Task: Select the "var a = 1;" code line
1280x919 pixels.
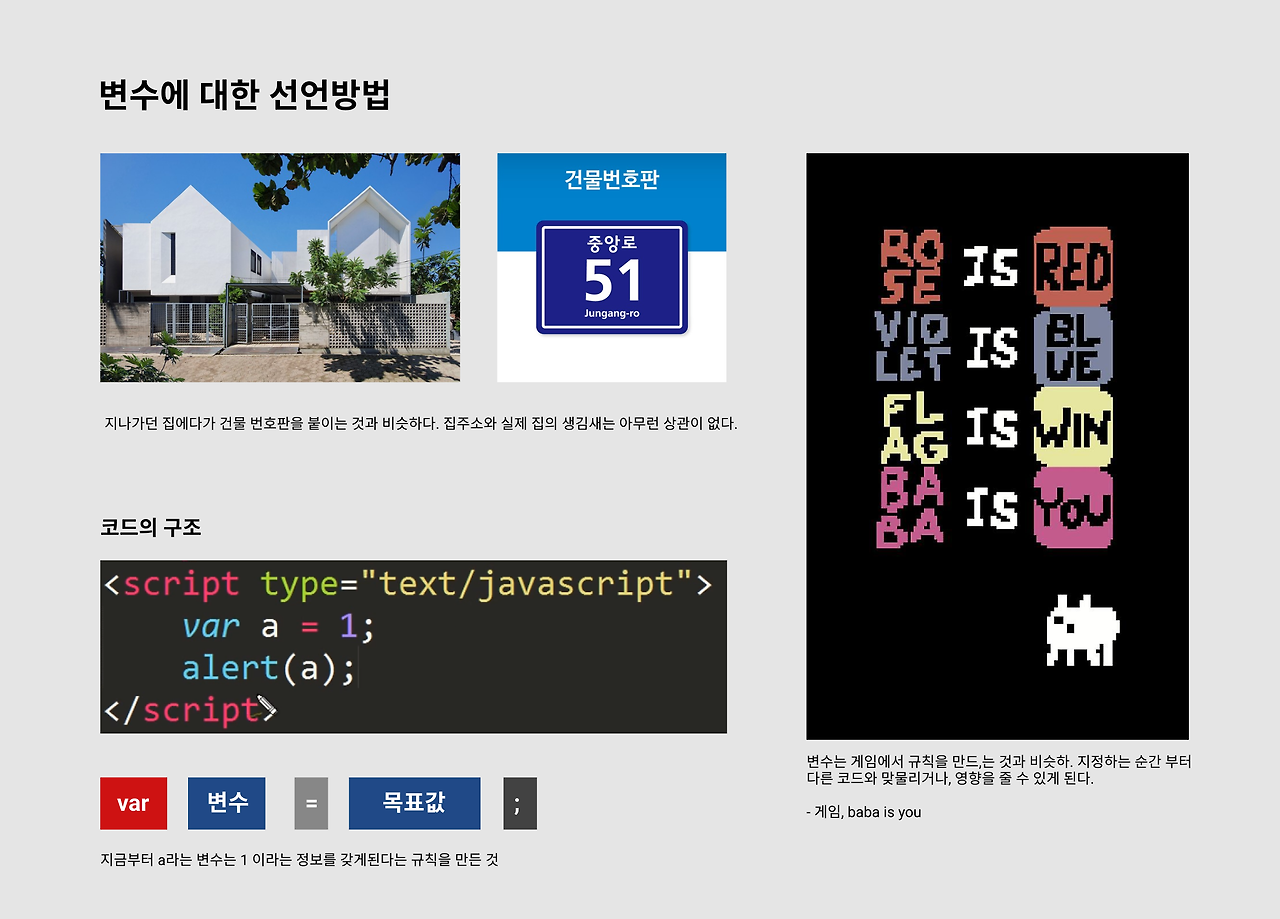Action: 278,627
